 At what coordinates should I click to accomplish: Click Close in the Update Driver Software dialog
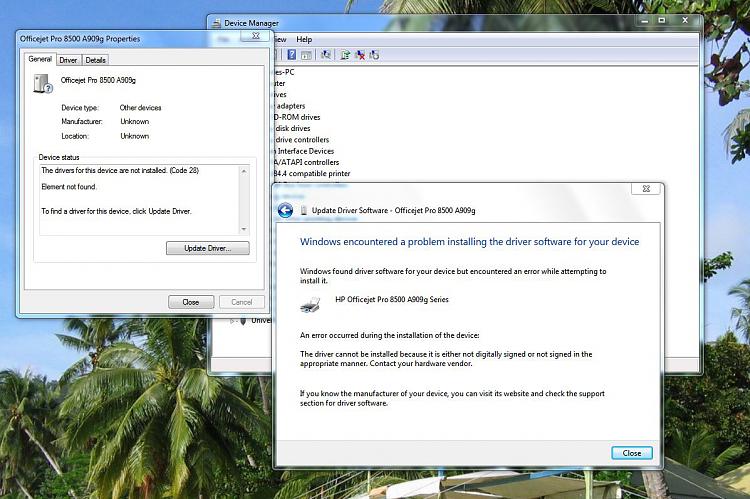click(x=632, y=453)
